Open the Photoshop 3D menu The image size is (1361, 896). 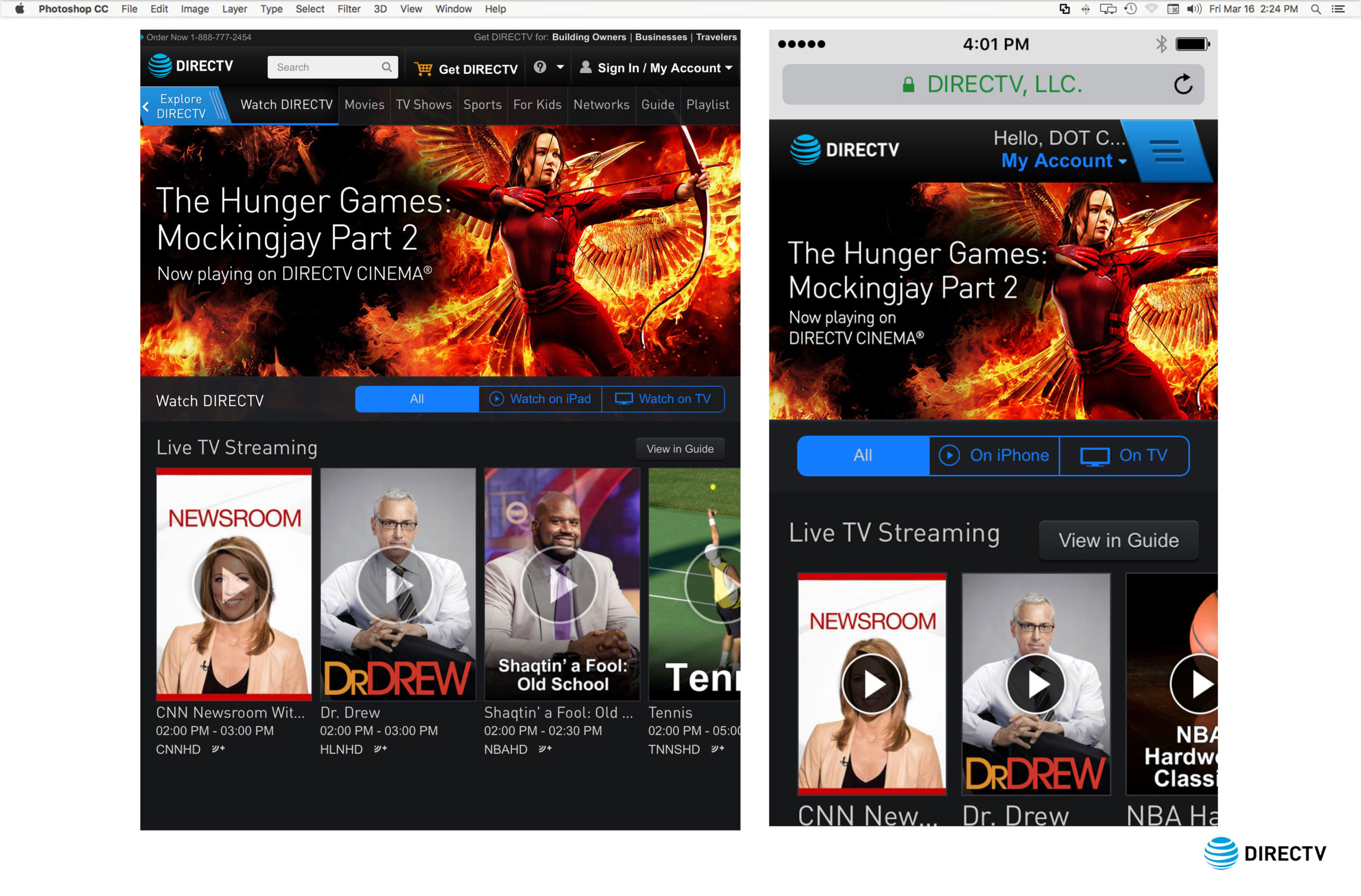(x=380, y=9)
